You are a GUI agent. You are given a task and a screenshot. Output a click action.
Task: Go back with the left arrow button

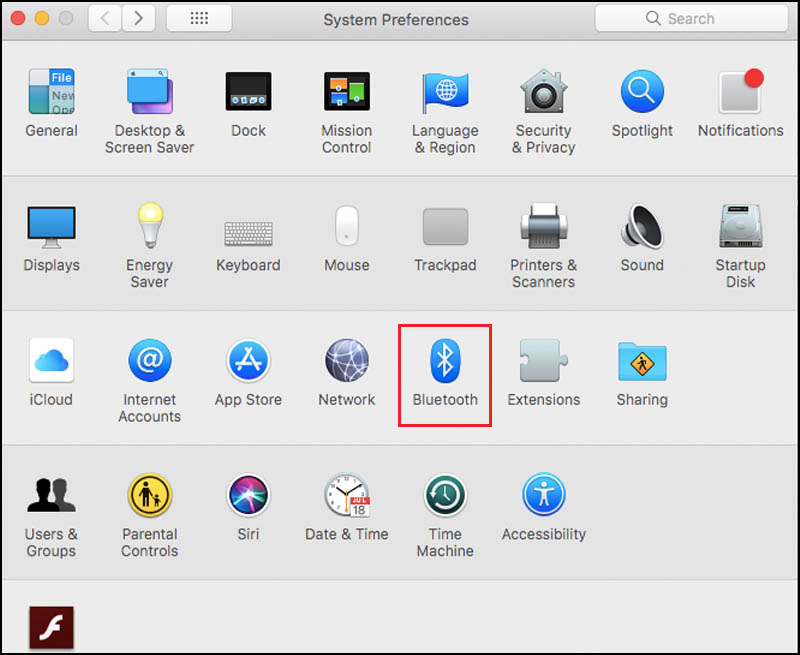coord(105,19)
